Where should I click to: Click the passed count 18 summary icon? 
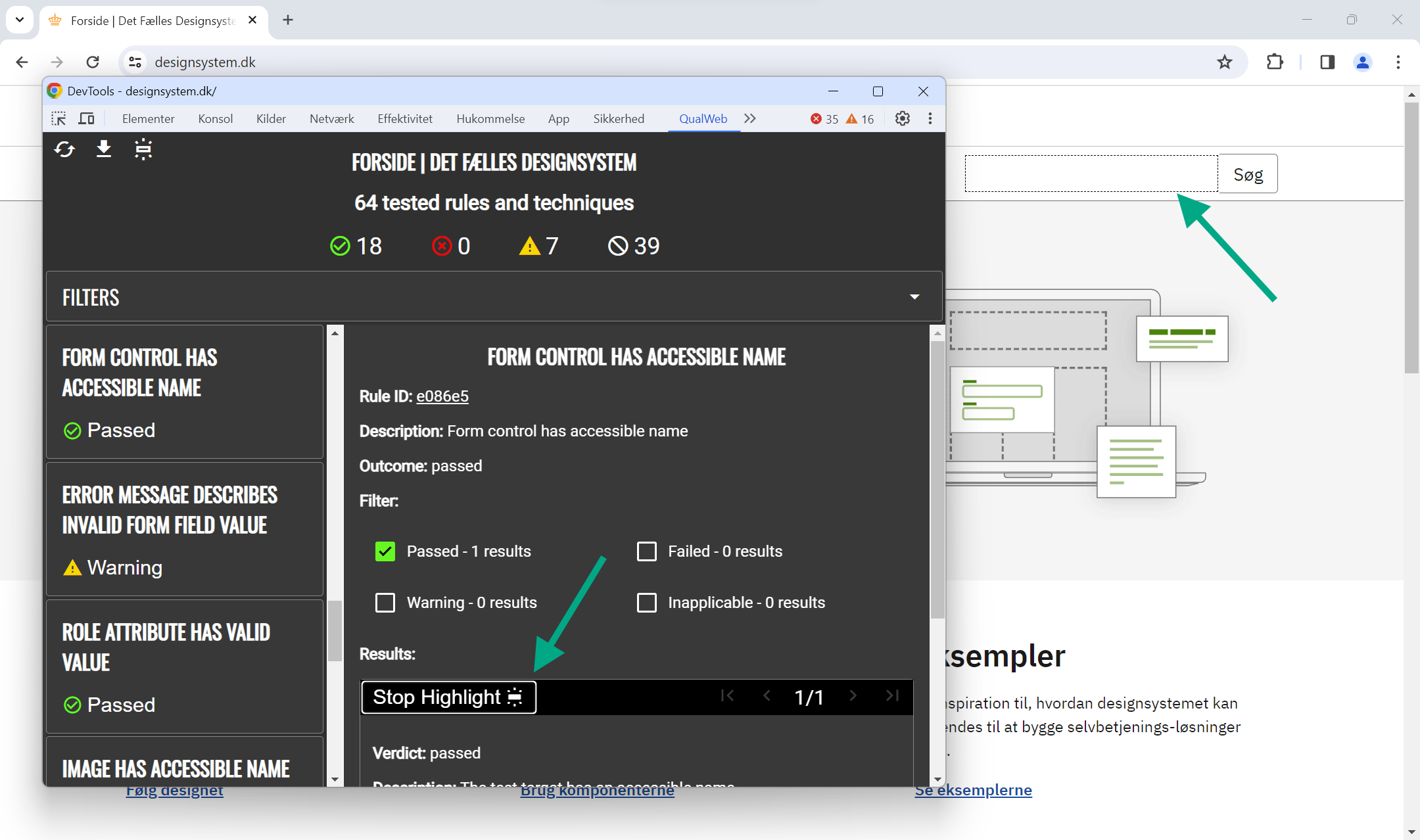340,246
